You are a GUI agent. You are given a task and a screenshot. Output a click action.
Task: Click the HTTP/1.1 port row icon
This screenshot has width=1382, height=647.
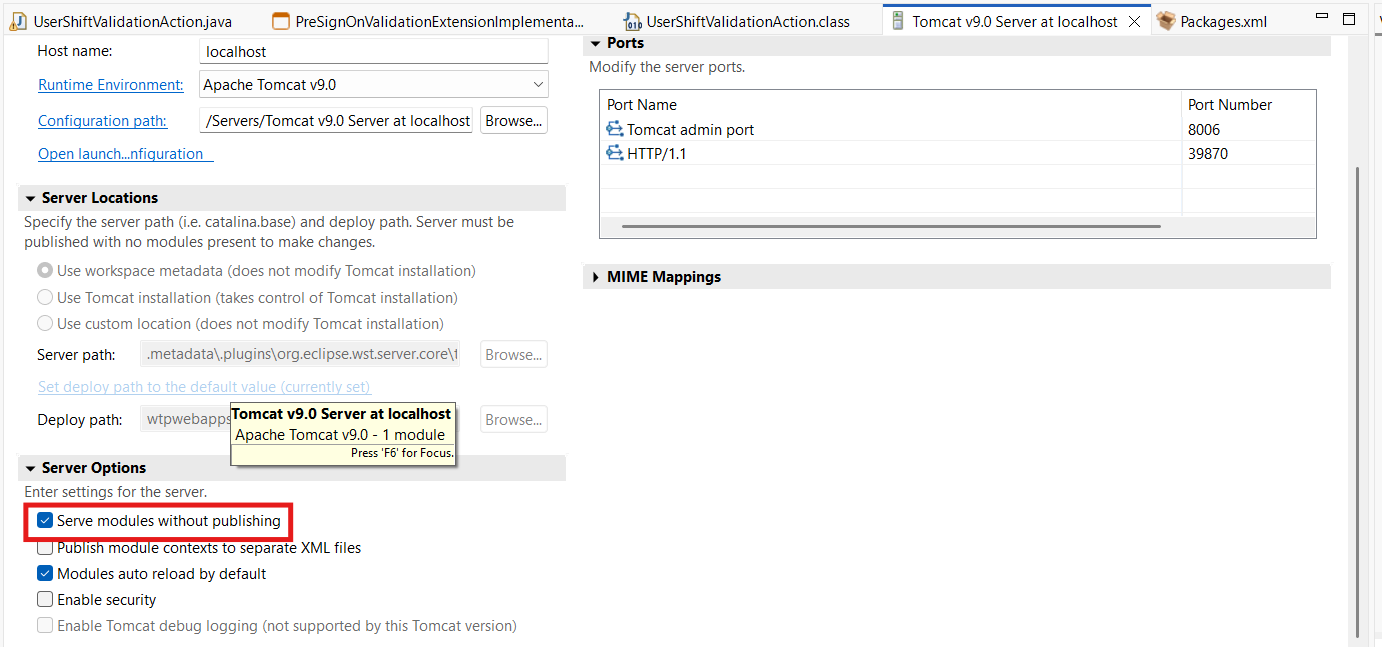[615, 153]
